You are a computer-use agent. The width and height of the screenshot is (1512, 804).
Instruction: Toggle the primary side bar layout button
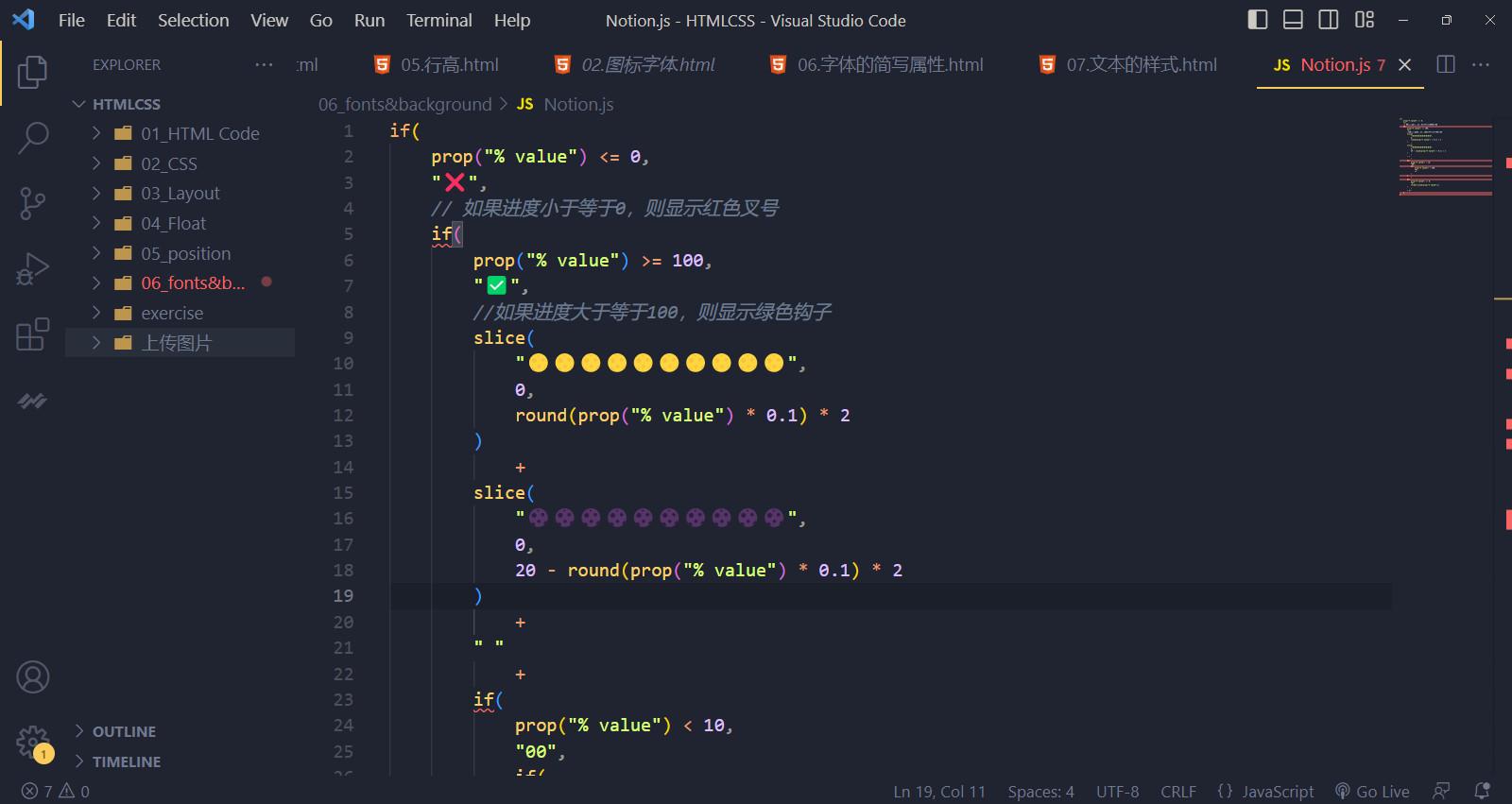click(1258, 20)
